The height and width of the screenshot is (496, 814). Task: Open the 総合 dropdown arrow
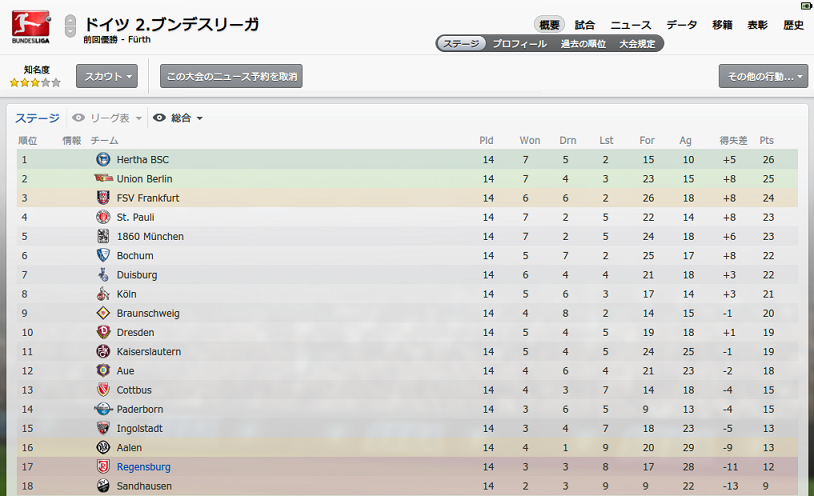(x=199, y=118)
